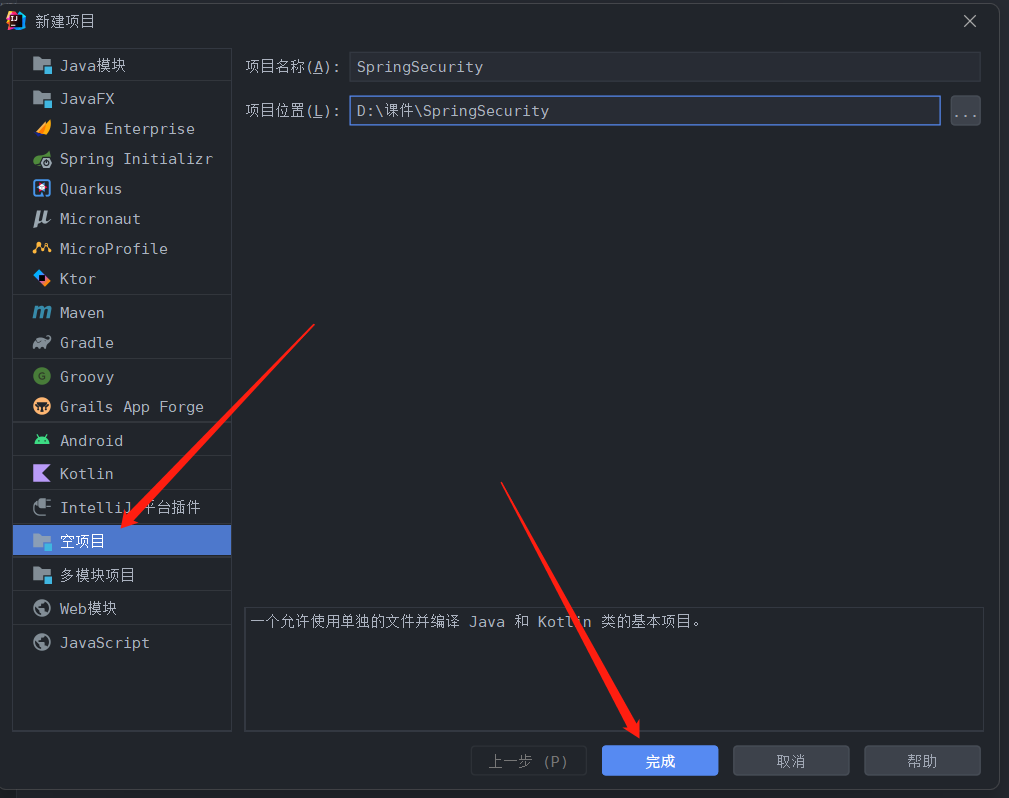Select Maven label

(x=82, y=313)
